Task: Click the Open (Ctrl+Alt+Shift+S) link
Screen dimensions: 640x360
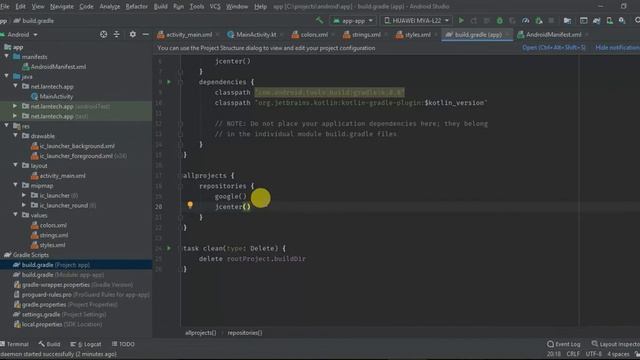Action: click(553, 48)
